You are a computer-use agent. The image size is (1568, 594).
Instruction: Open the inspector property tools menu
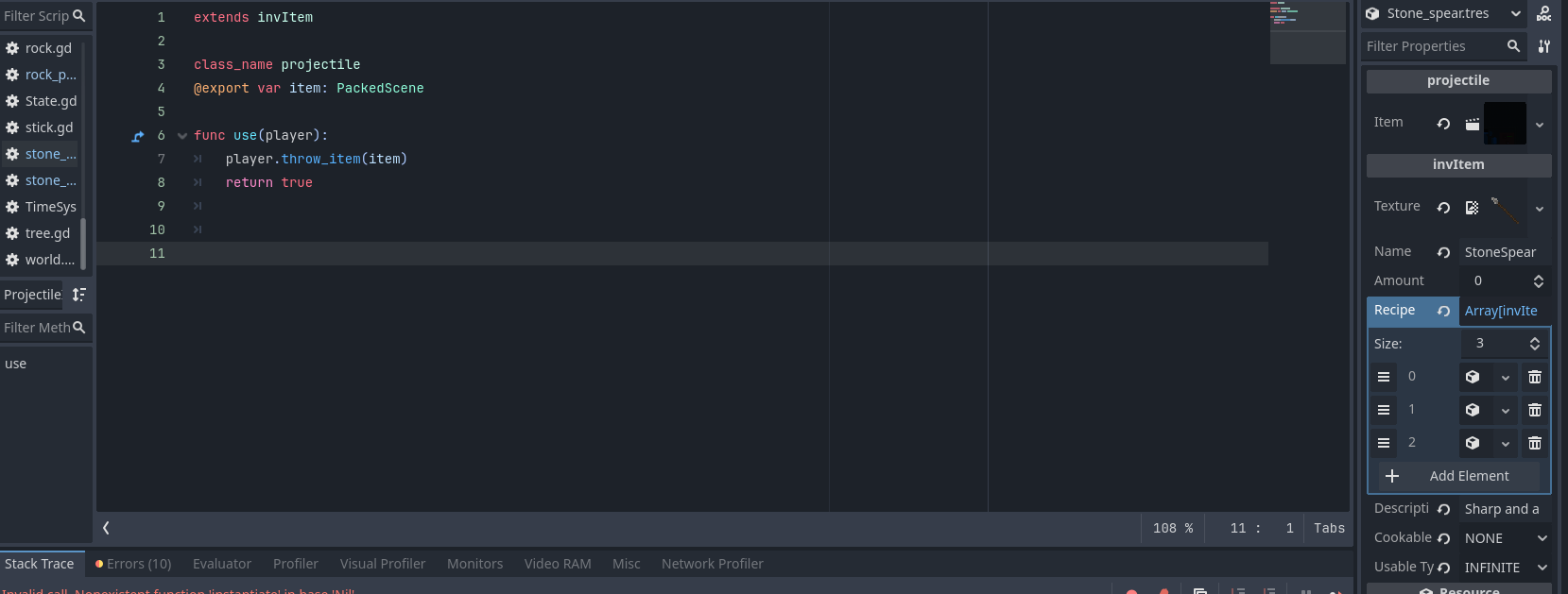[x=1543, y=46]
